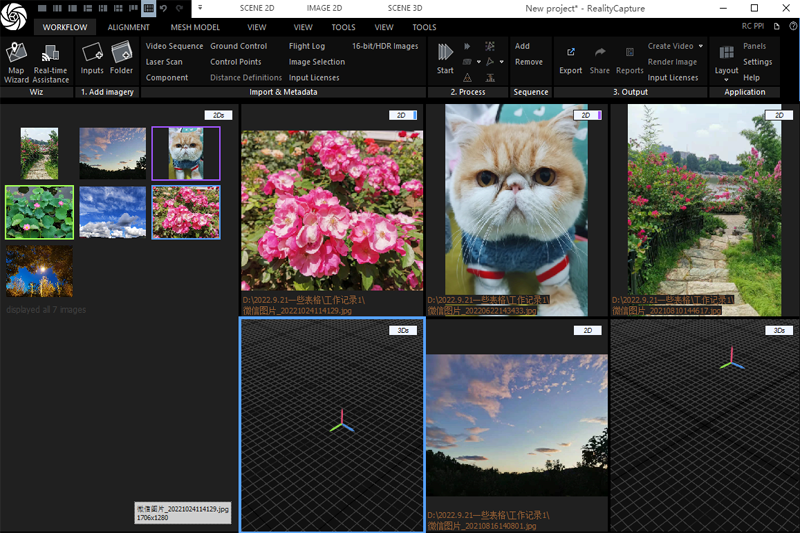Switch to the ALIGNMENT tab
Image resolution: width=800 pixels, height=533 pixels.
click(x=129, y=27)
